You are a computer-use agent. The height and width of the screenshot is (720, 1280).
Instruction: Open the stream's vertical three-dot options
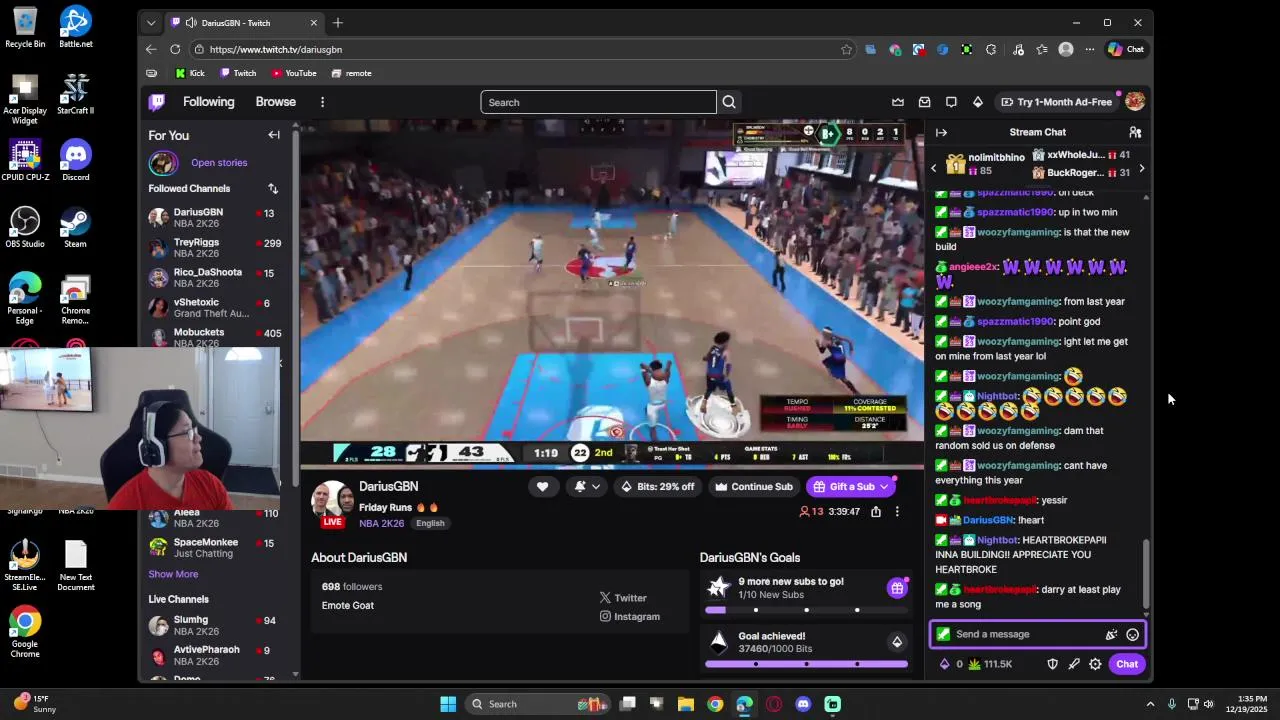[x=897, y=511]
